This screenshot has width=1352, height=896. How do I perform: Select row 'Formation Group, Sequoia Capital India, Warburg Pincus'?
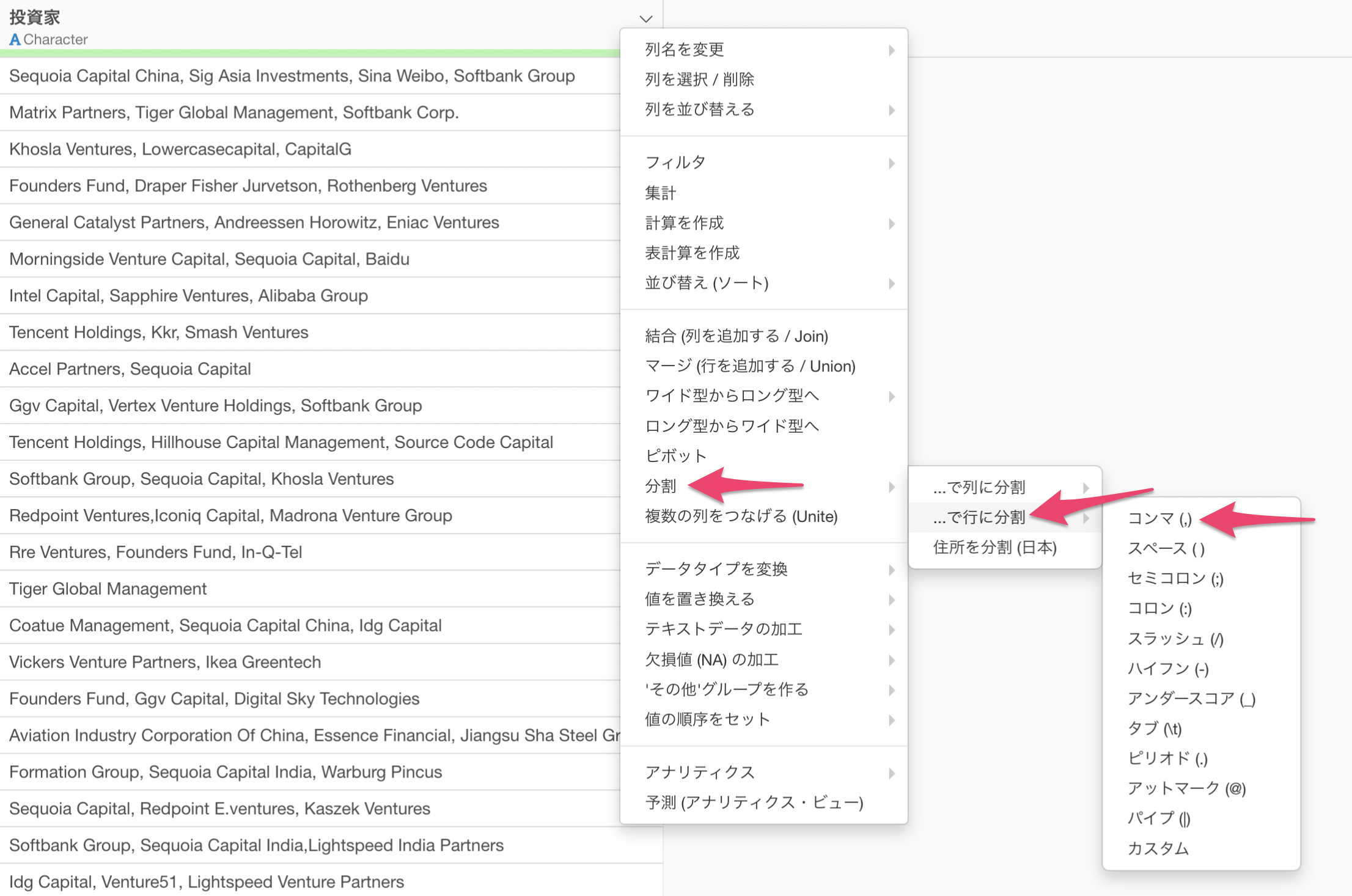click(310, 773)
